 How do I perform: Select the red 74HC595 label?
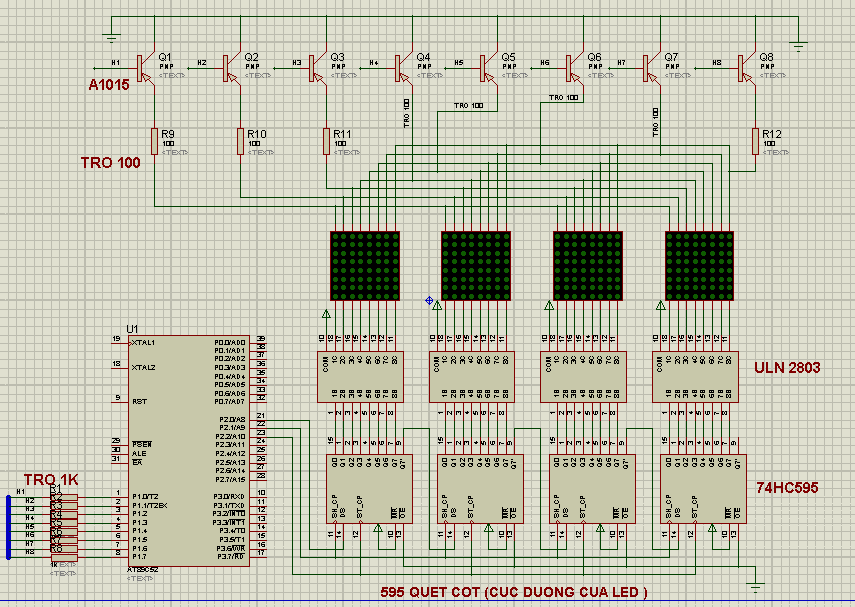(x=787, y=488)
